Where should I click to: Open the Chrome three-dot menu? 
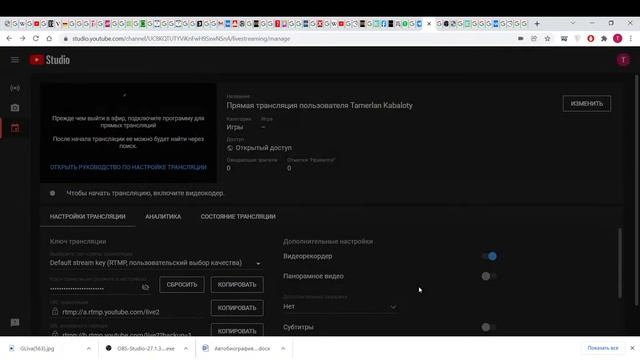[x=631, y=38]
